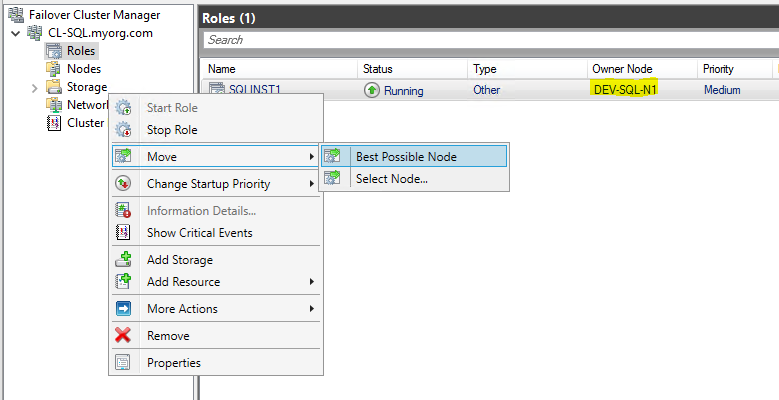Open the More Actions submenu arrow
Viewport: 779px width, 400px height.
[312, 309]
